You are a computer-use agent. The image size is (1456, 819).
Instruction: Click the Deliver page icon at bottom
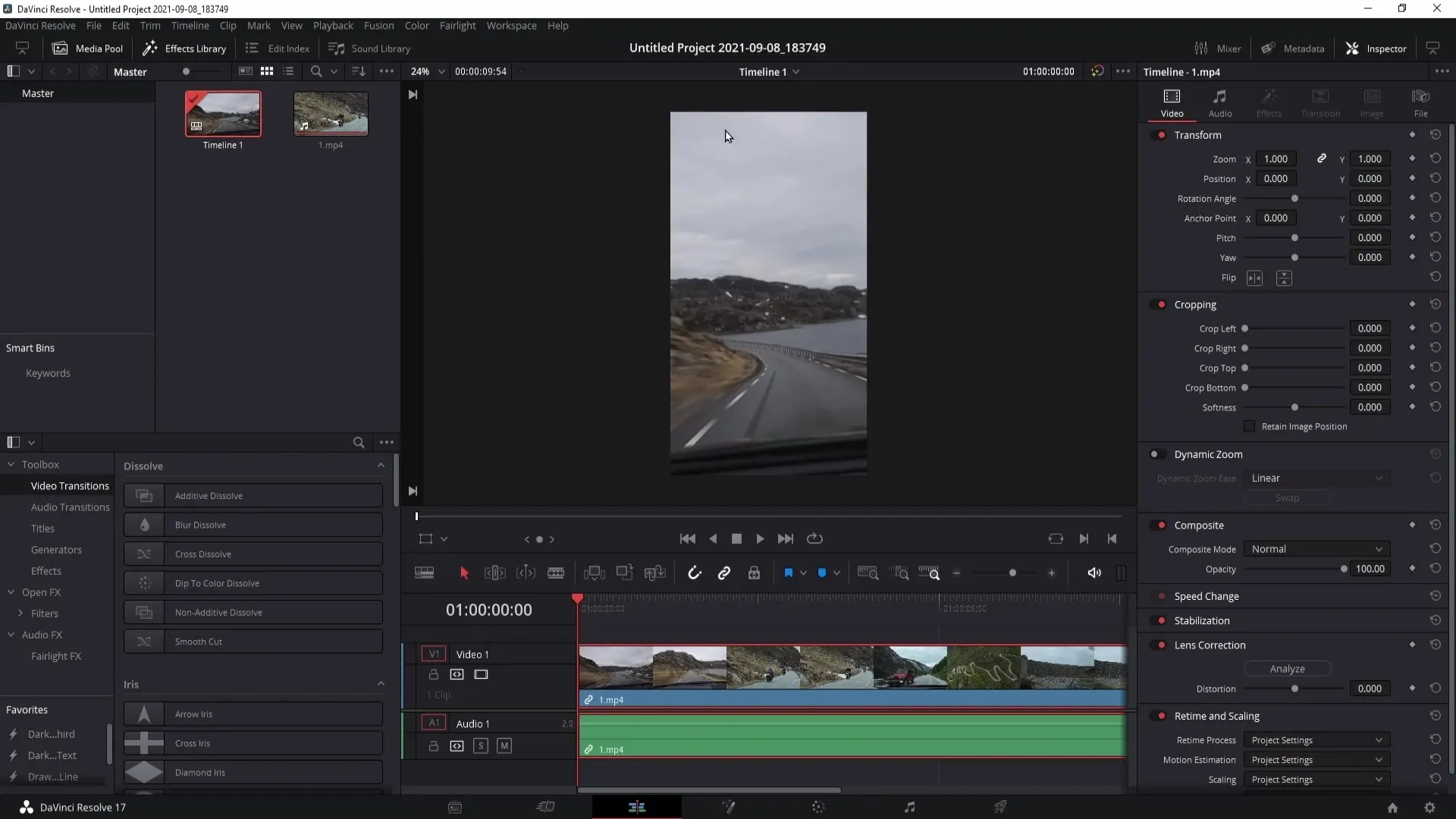[x=1001, y=807]
